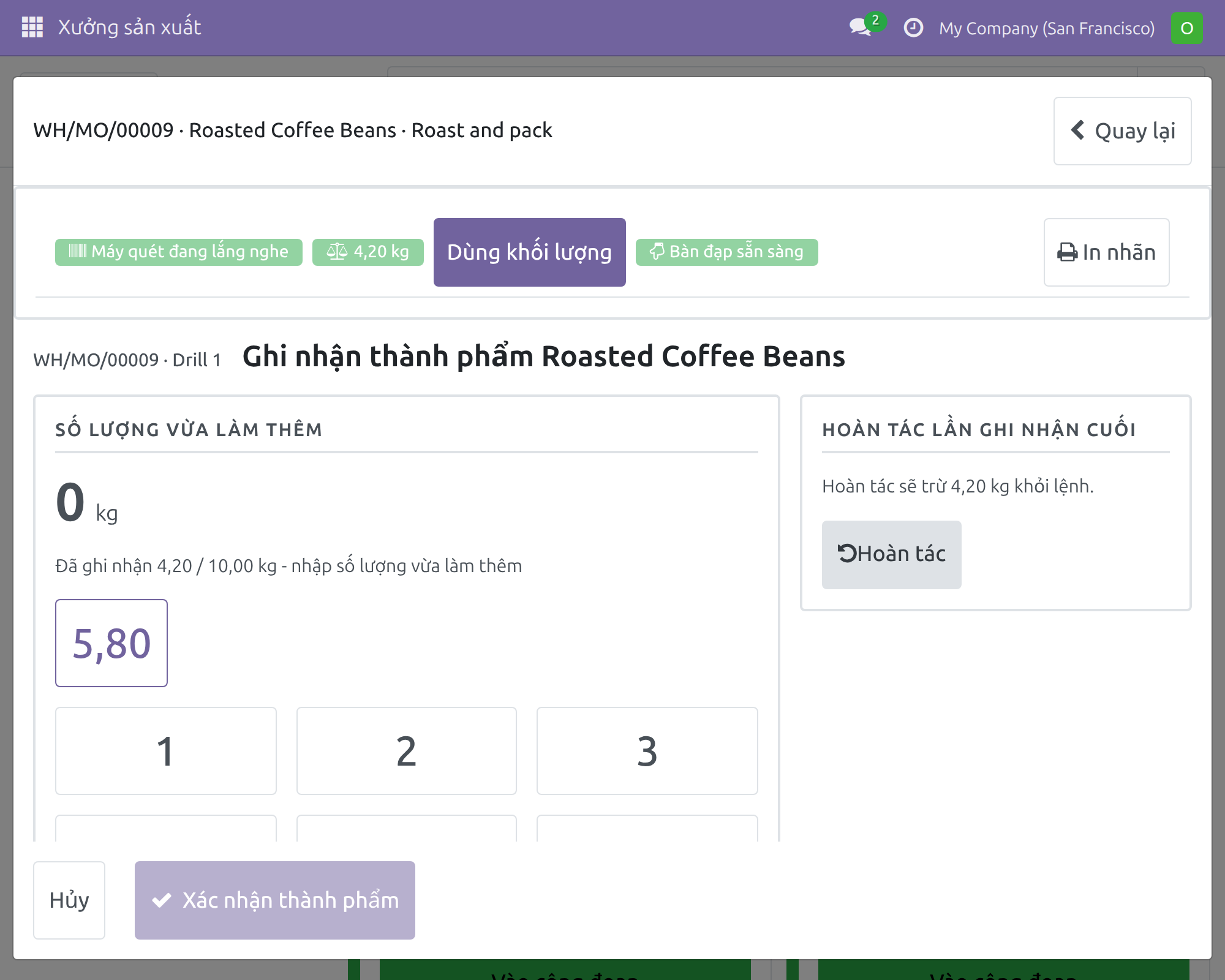Tap keypad digit 1
The height and width of the screenshot is (980, 1225).
[166, 751]
